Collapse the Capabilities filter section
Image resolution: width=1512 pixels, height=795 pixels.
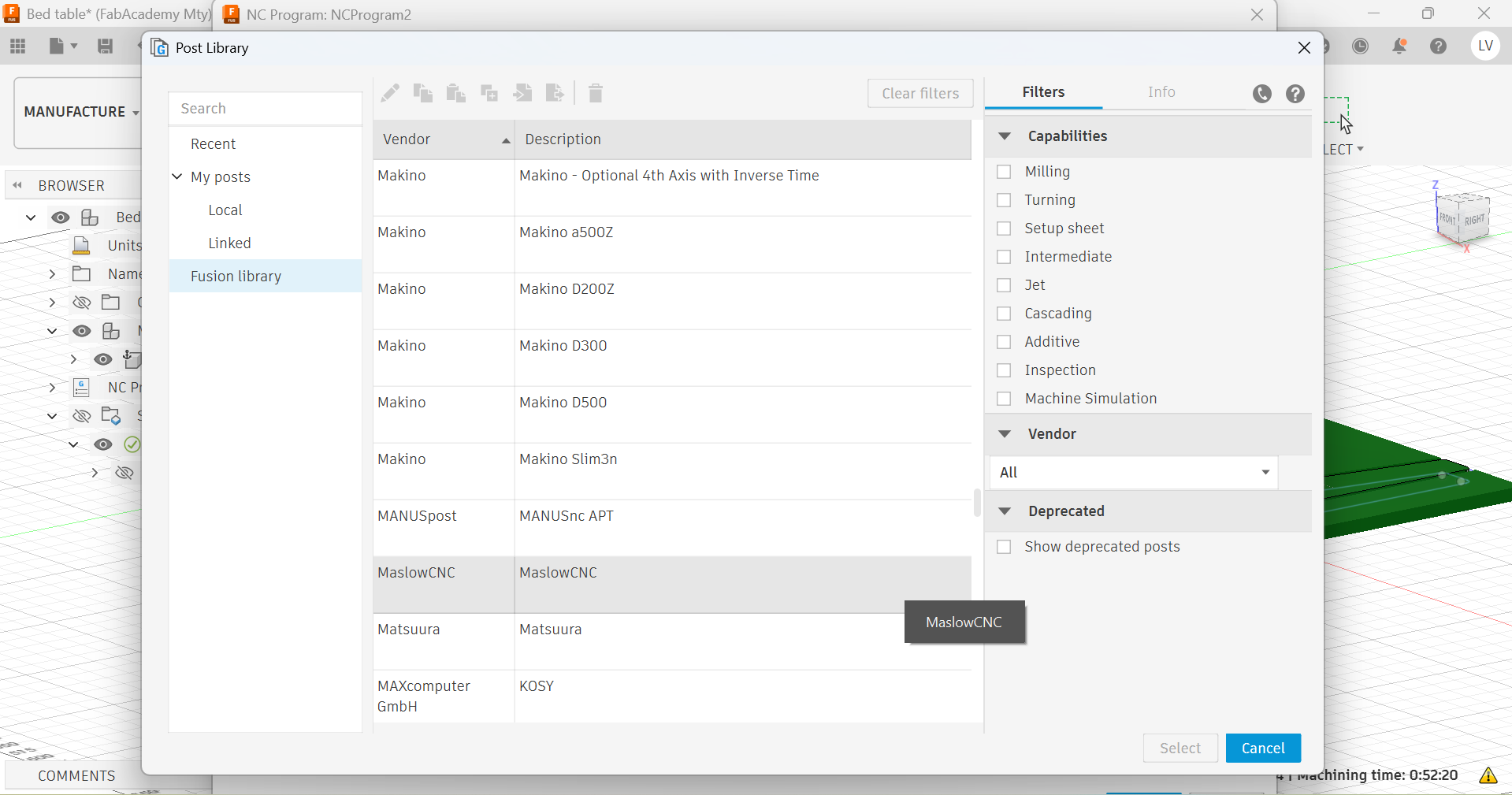coord(1005,136)
